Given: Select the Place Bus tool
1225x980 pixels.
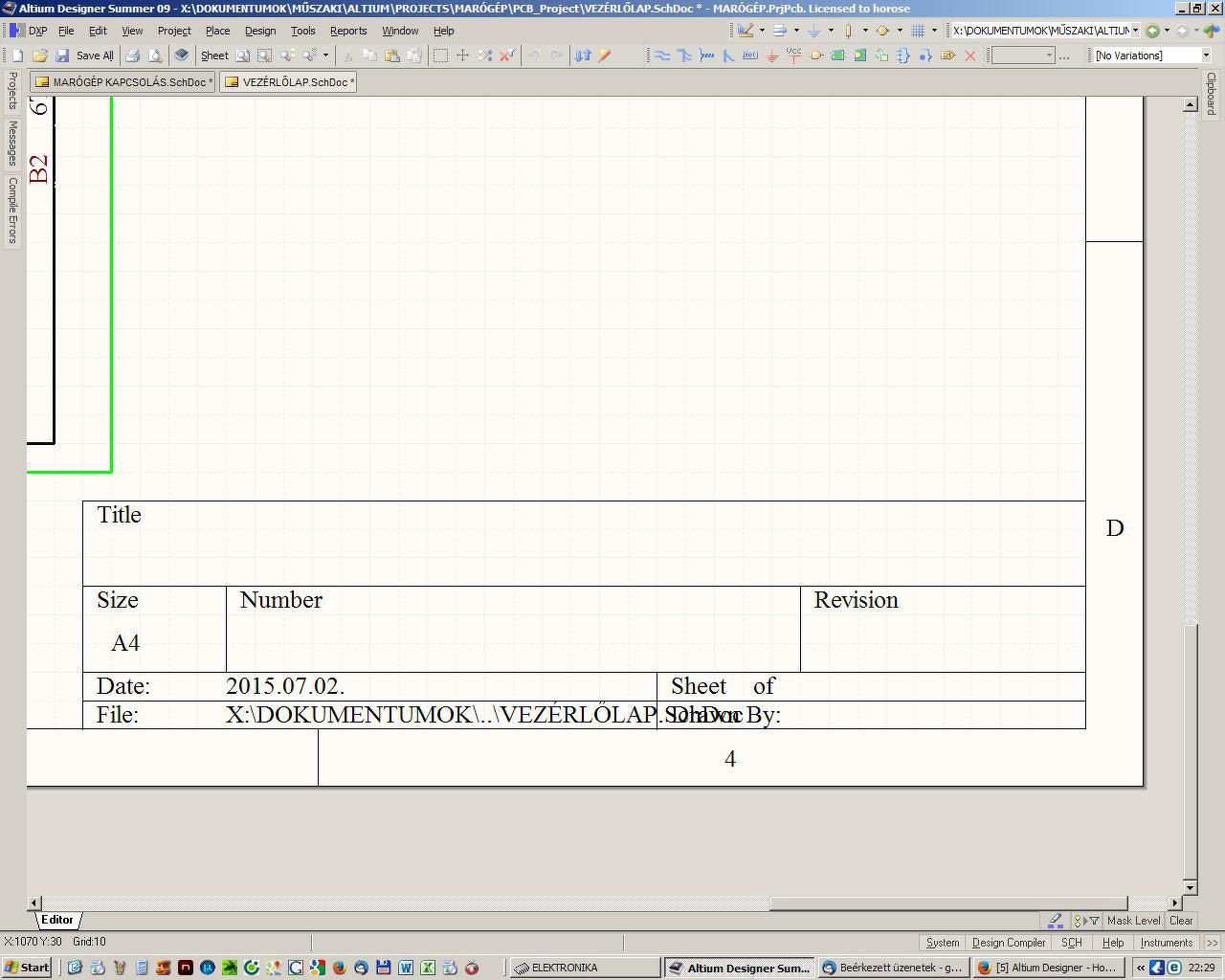Looking at the screenshot, I should pyautogui.click(x=684, y=56).
